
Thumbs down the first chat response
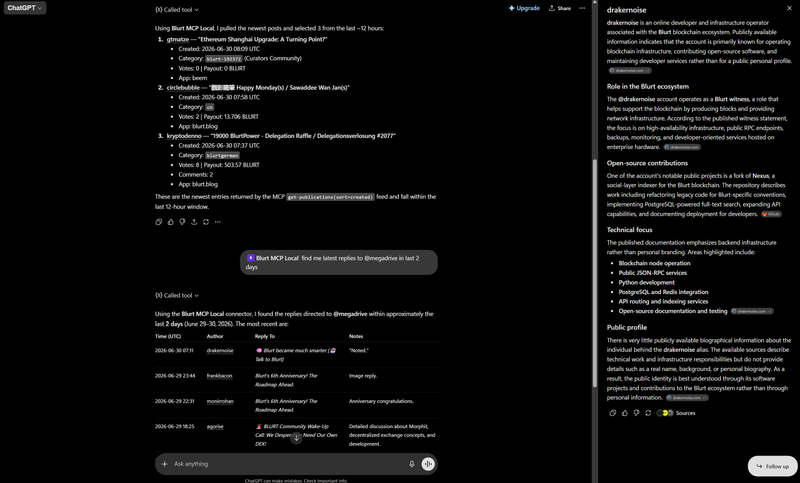tap(182, 222)
